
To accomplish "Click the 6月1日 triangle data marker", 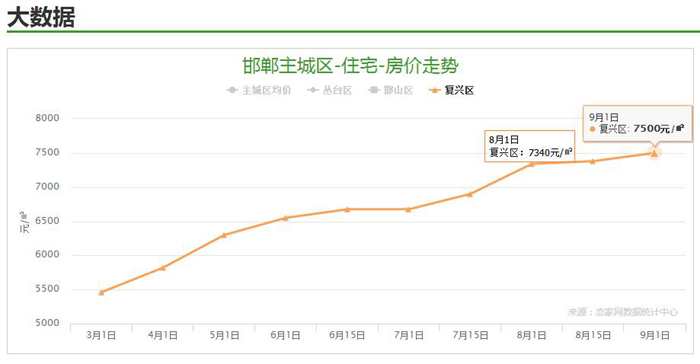I will [286, 218].
